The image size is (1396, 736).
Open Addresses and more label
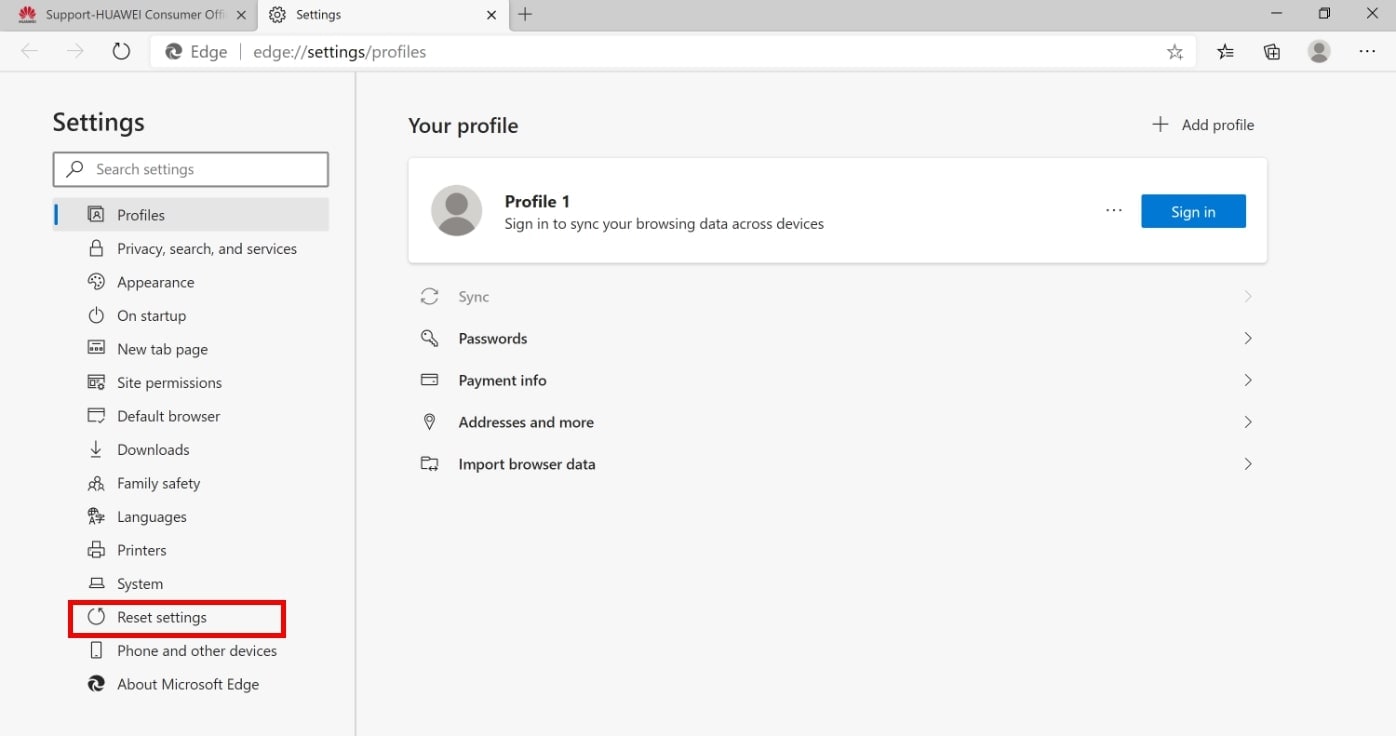pos(526,422)
